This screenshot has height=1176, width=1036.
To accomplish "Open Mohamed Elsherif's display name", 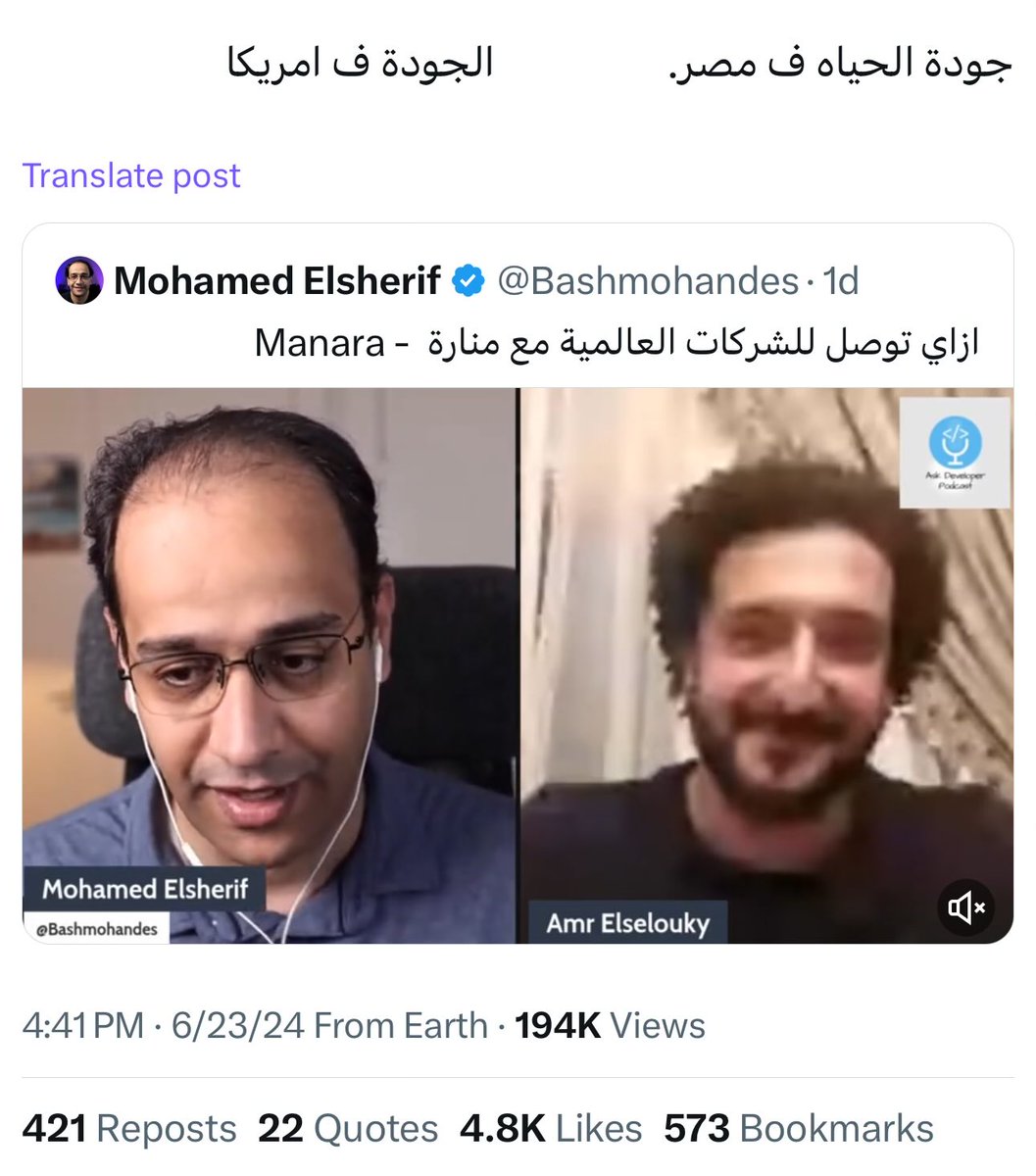I will pos(277,281).
